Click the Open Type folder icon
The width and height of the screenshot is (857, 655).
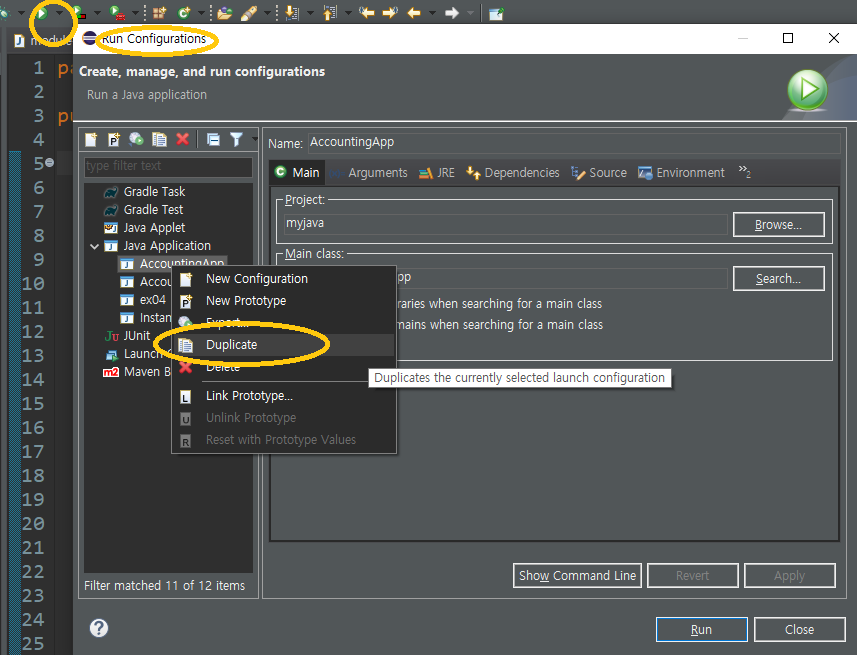(224, 13)
